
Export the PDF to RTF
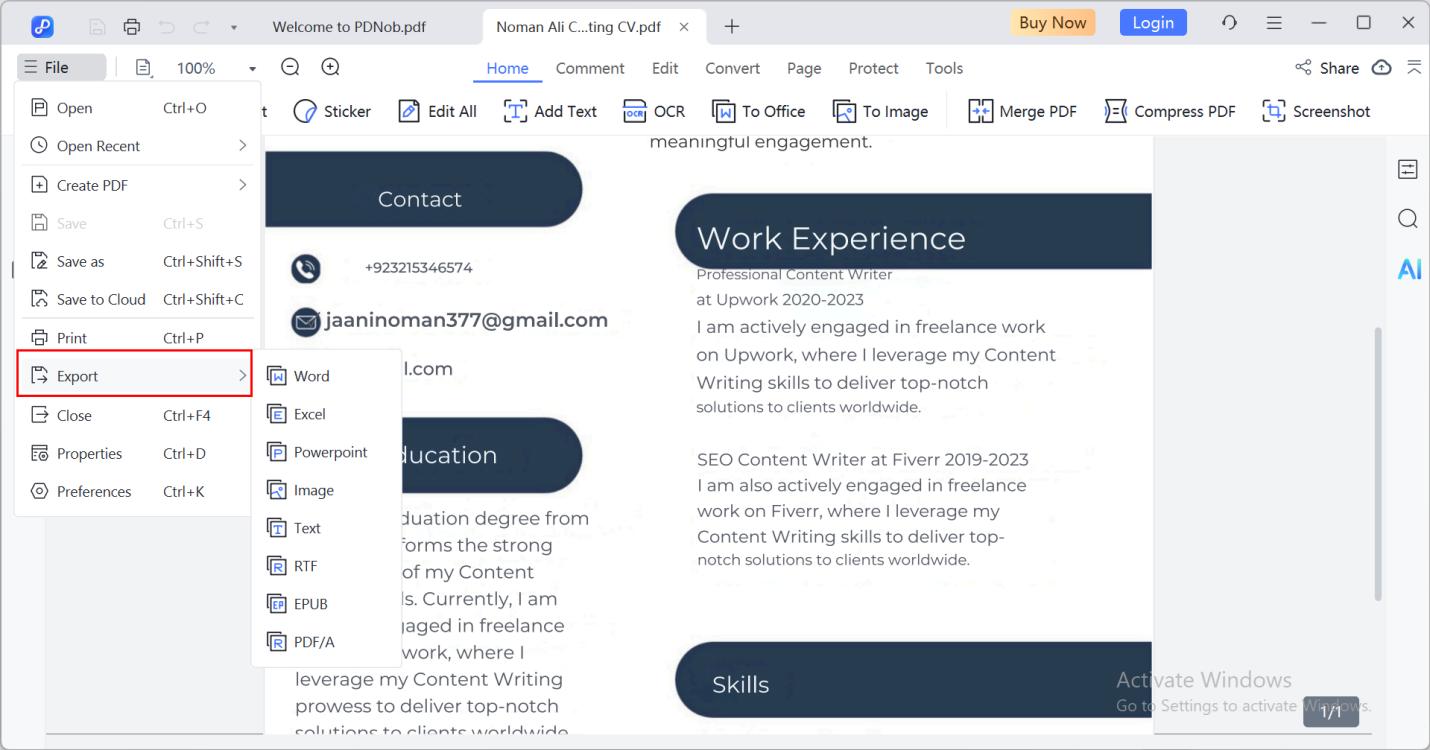coord(326,566)
